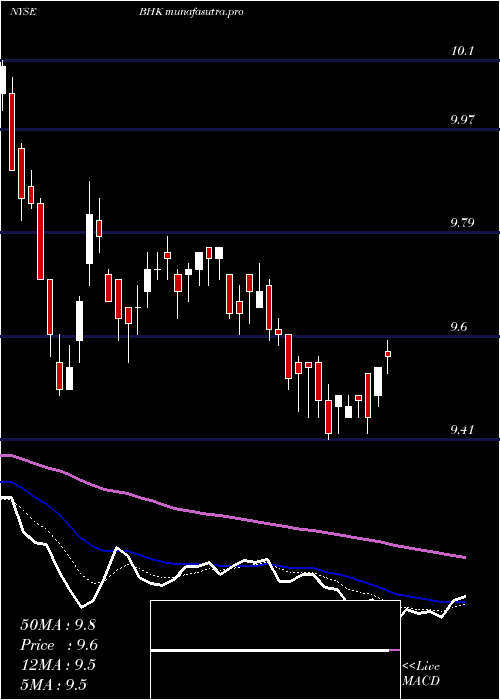Click the <<Live MACD label

[x=421, y=674]
